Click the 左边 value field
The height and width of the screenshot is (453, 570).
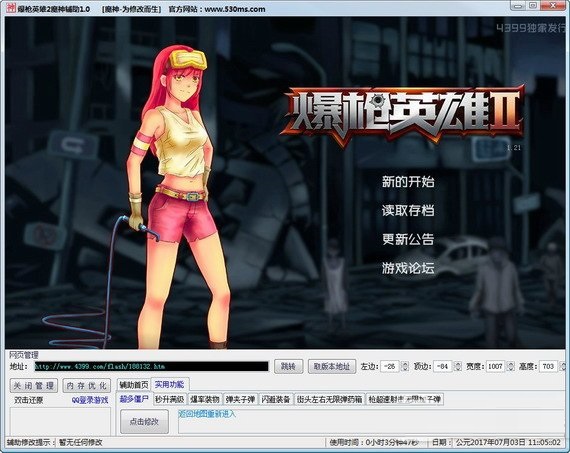(x=390, y=366)
